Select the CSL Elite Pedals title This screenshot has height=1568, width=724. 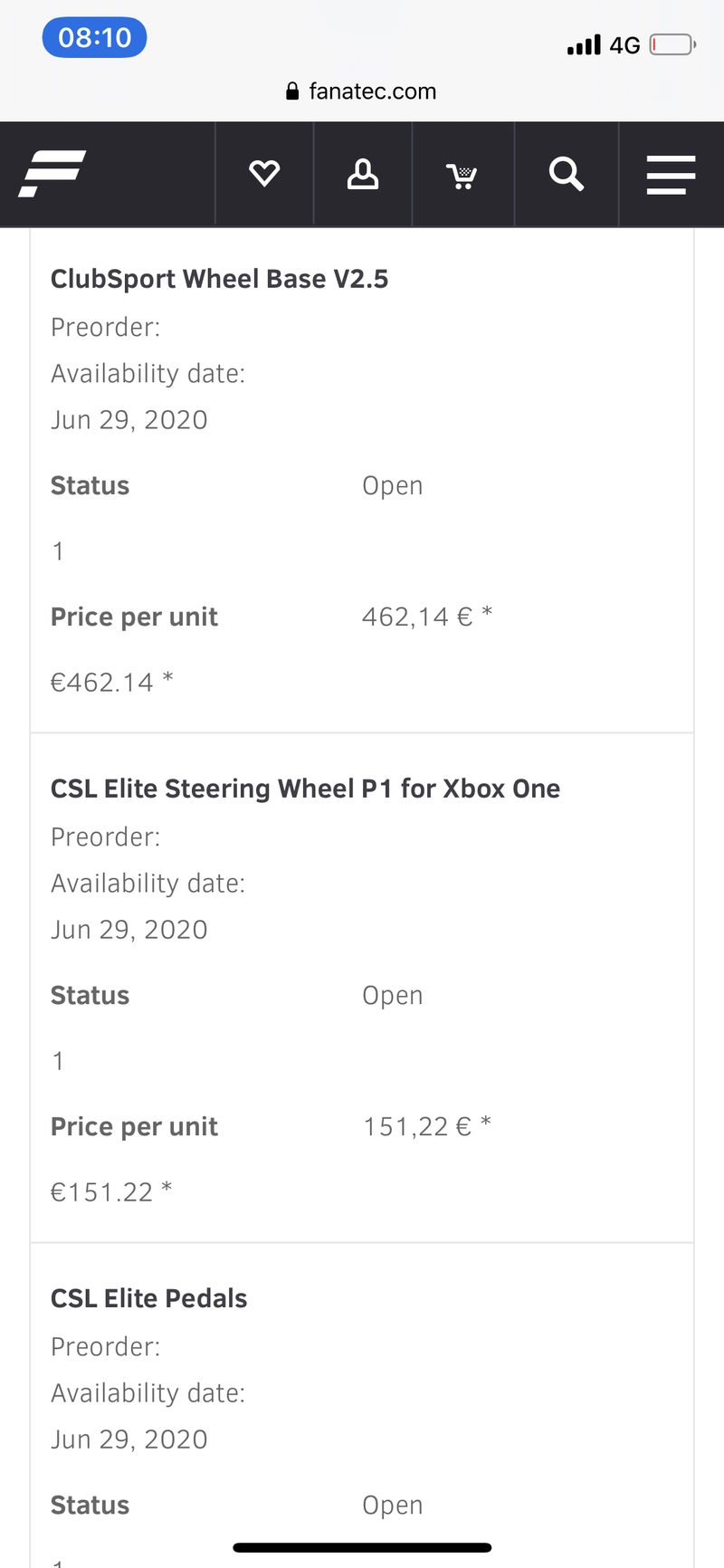[148, 1298]
